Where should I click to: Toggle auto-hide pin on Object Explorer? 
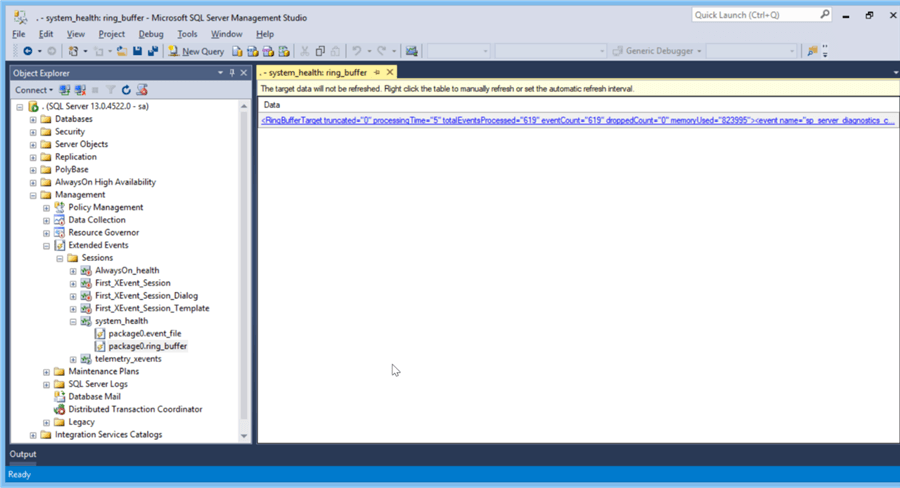232,73
